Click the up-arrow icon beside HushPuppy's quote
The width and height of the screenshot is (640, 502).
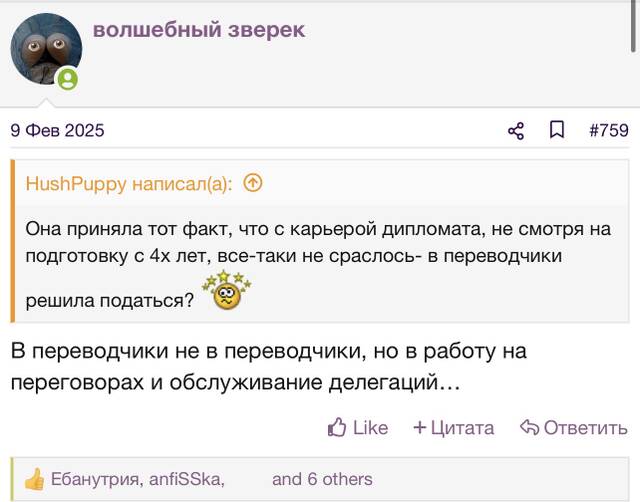(253, 183)
